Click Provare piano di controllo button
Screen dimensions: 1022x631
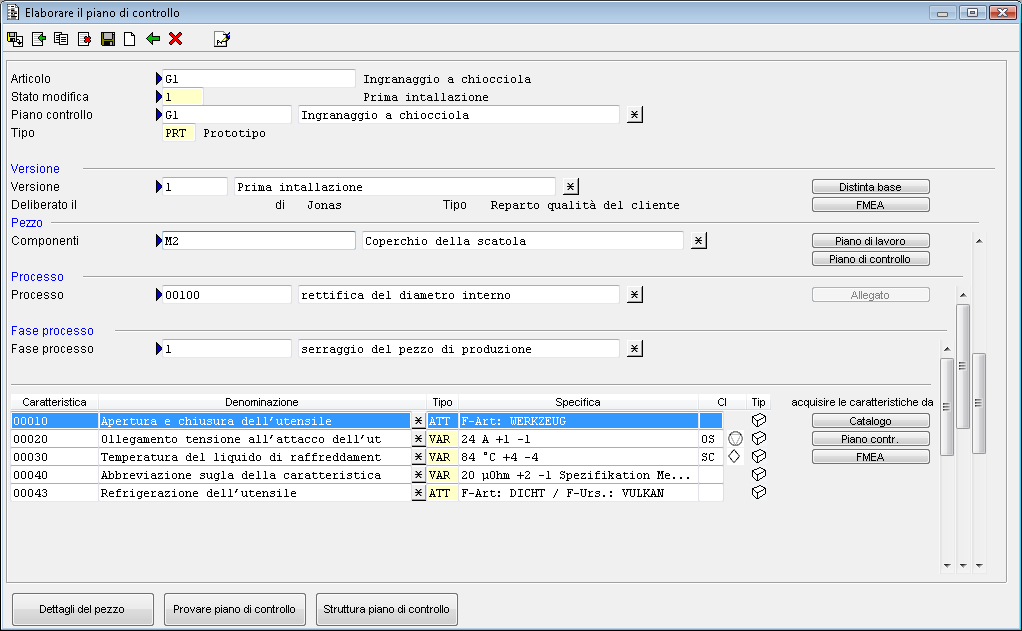(x=234, y=609)
